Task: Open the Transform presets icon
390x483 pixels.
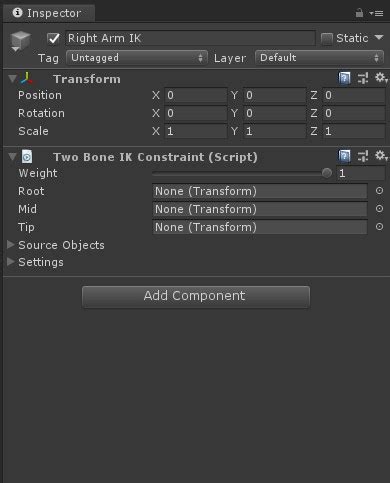Action: pyautogui.click(x=363, y=78)
